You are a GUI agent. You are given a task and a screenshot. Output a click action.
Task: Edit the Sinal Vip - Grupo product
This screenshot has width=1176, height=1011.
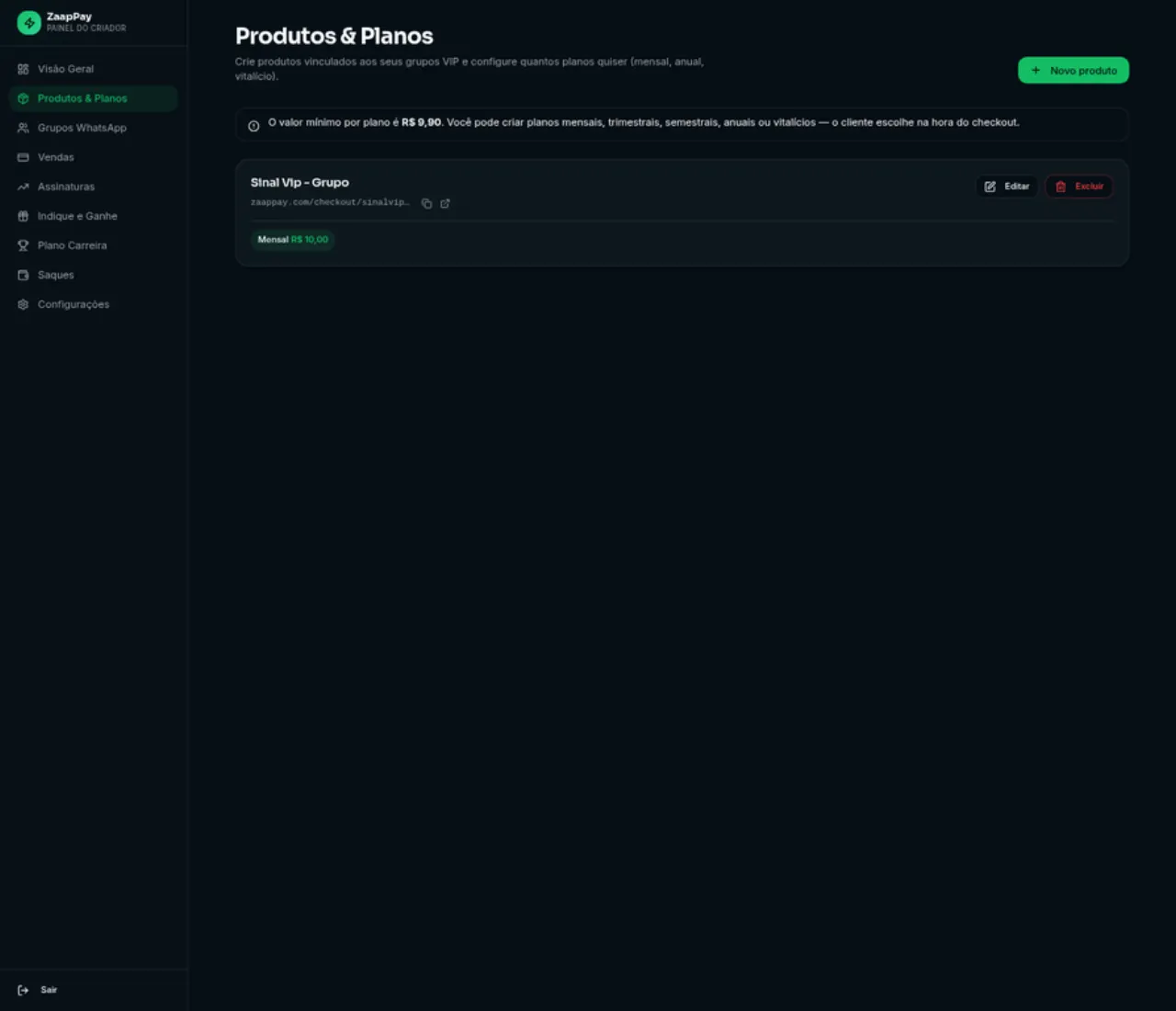tap(1007, 187)
